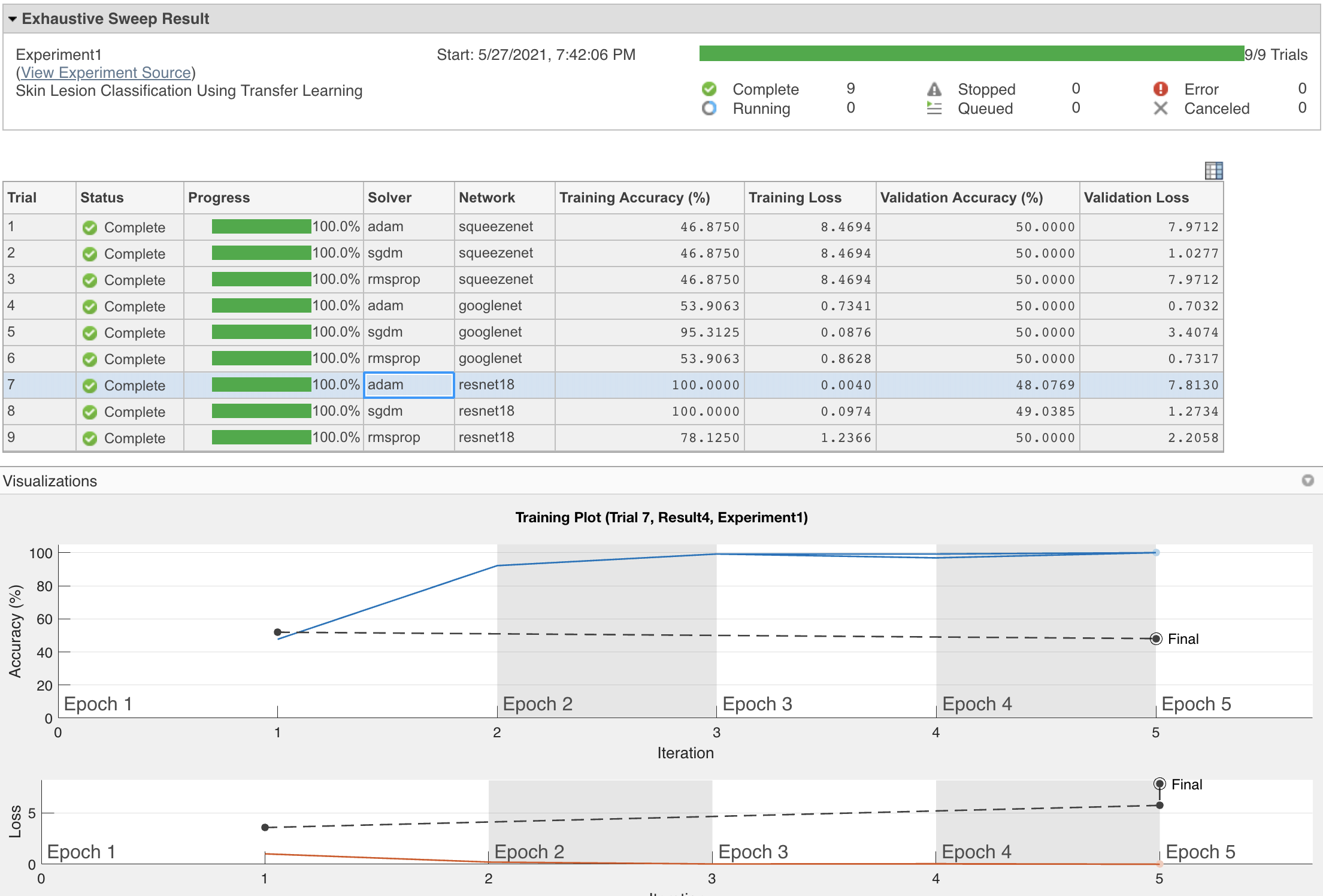Click Trial 1 complete checkmark icon
Image resolution: width=1323 pixels, height=896 pixels.
[90, 228]
